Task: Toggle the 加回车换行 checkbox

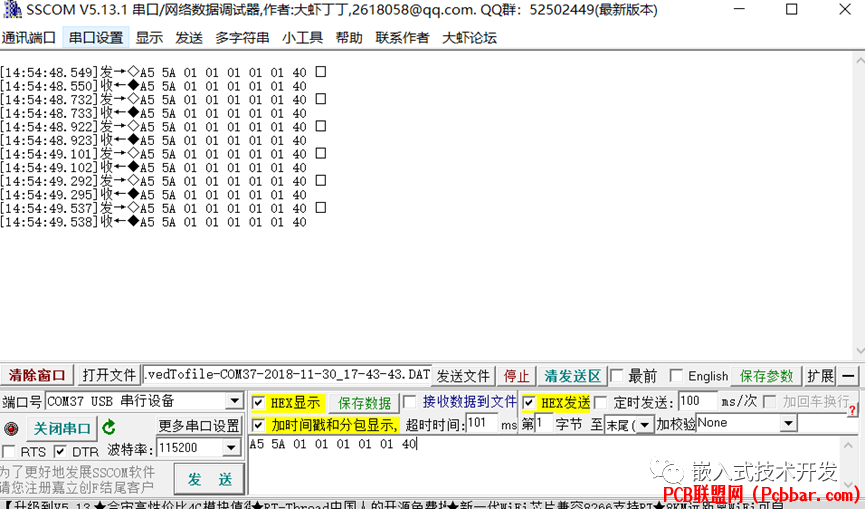Action: 770,401
